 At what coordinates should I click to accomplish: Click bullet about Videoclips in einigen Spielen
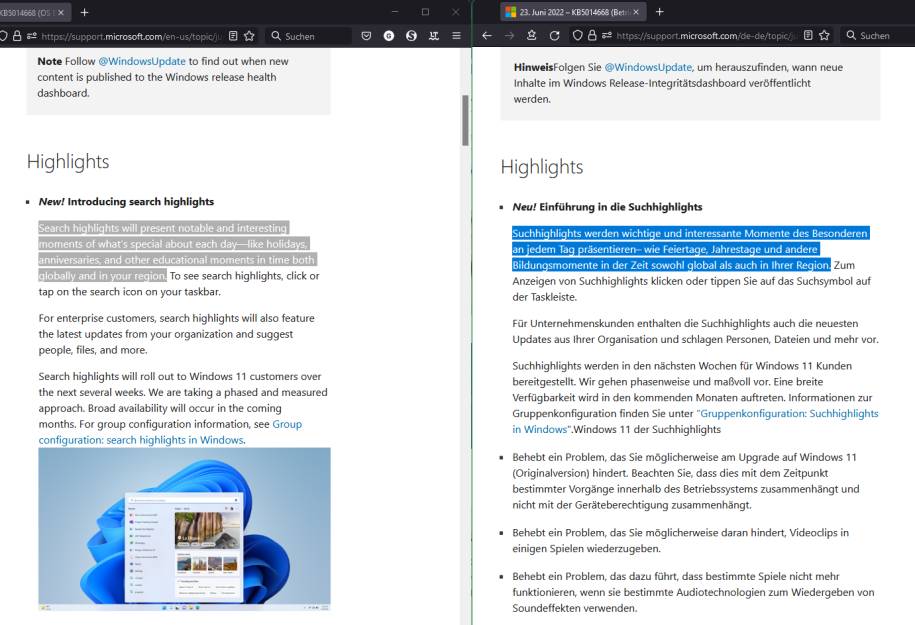[x=680, y=540]
